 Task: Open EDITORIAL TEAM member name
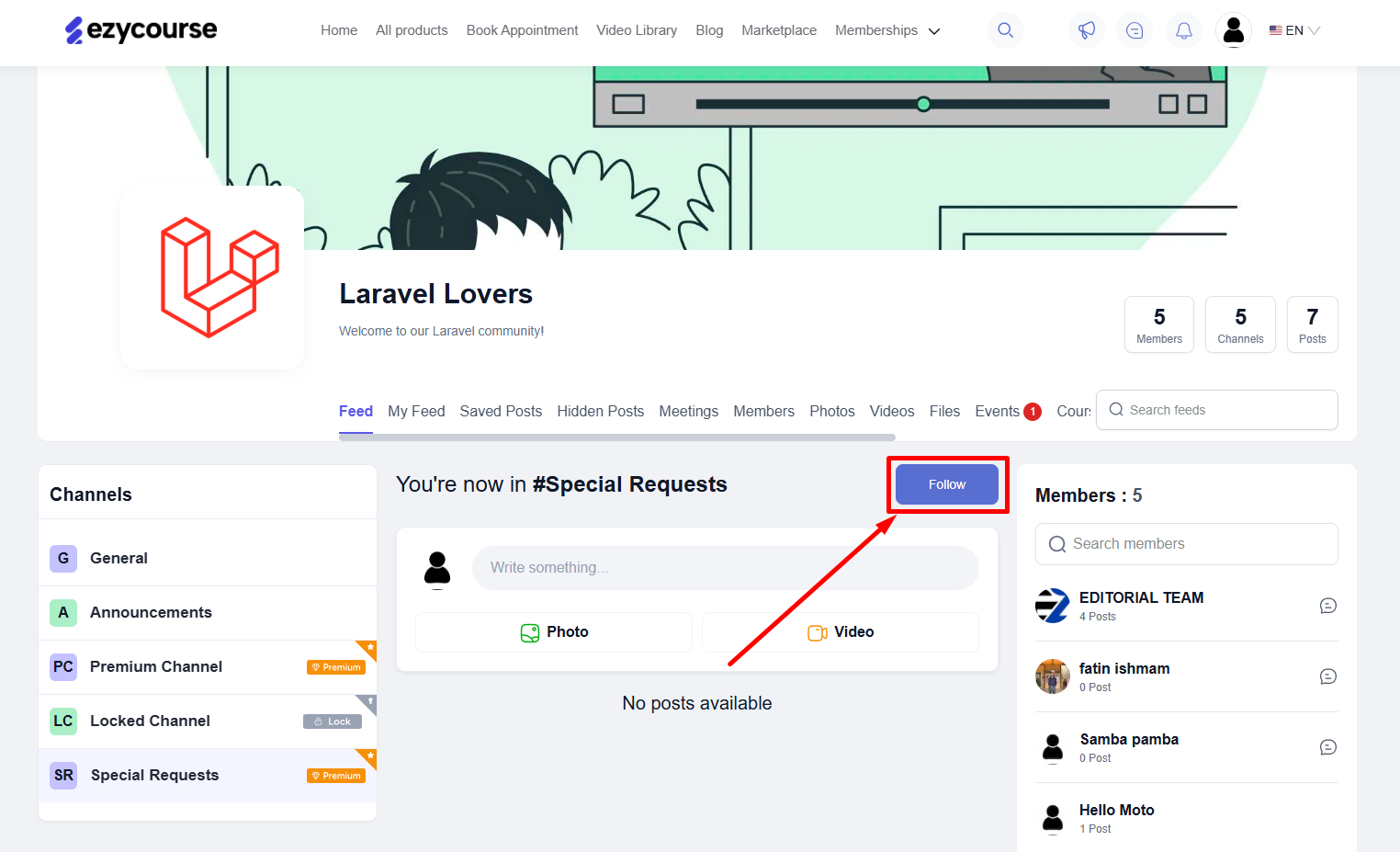[x=1142, y=597]
